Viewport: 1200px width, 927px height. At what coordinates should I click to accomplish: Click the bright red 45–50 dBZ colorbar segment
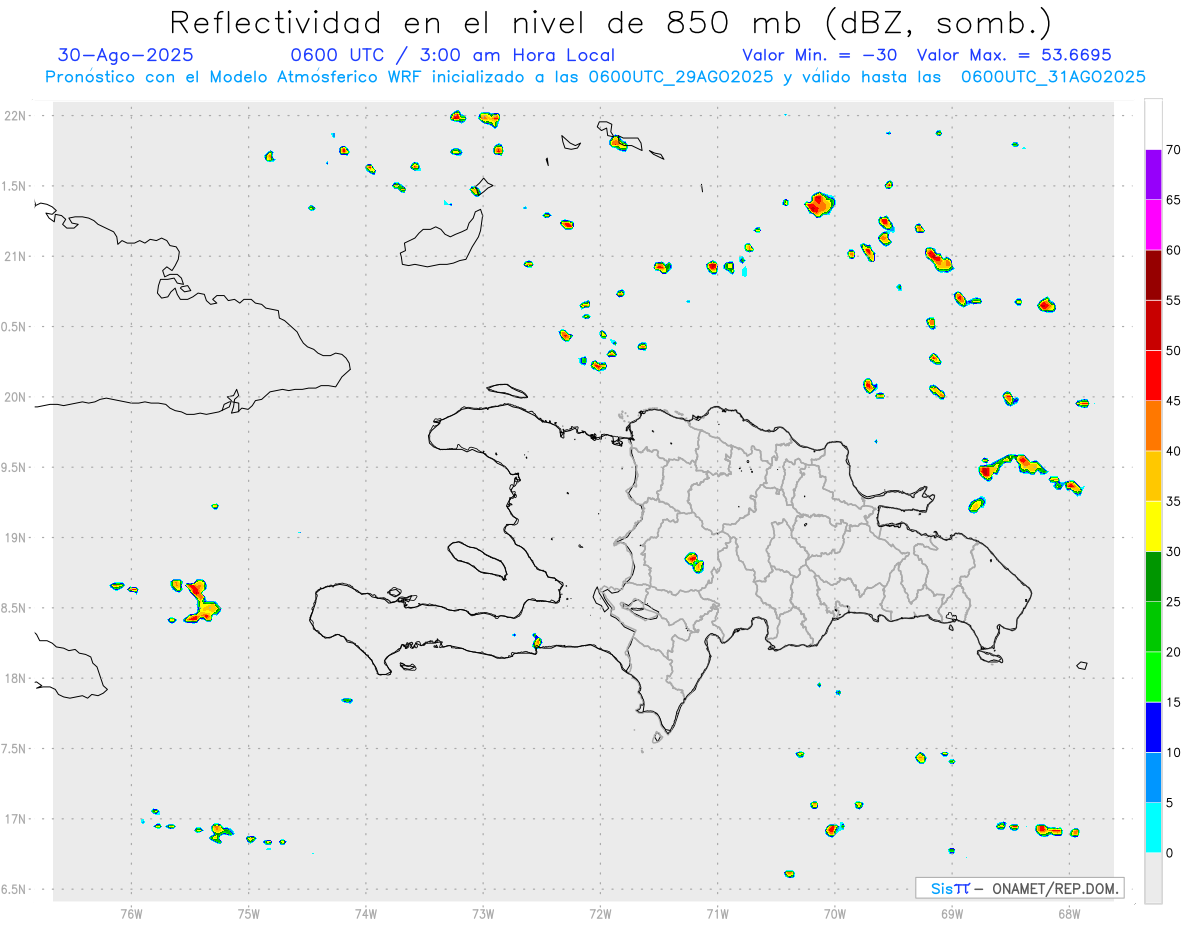tap(1153, 376)
